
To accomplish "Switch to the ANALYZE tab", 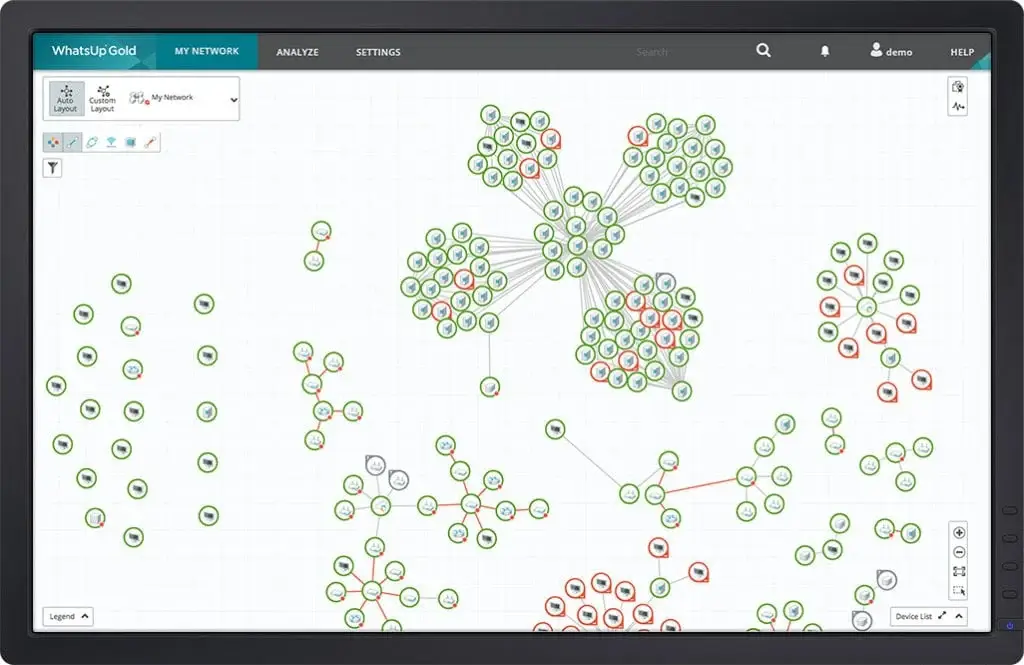I will (x=297, y=51).
